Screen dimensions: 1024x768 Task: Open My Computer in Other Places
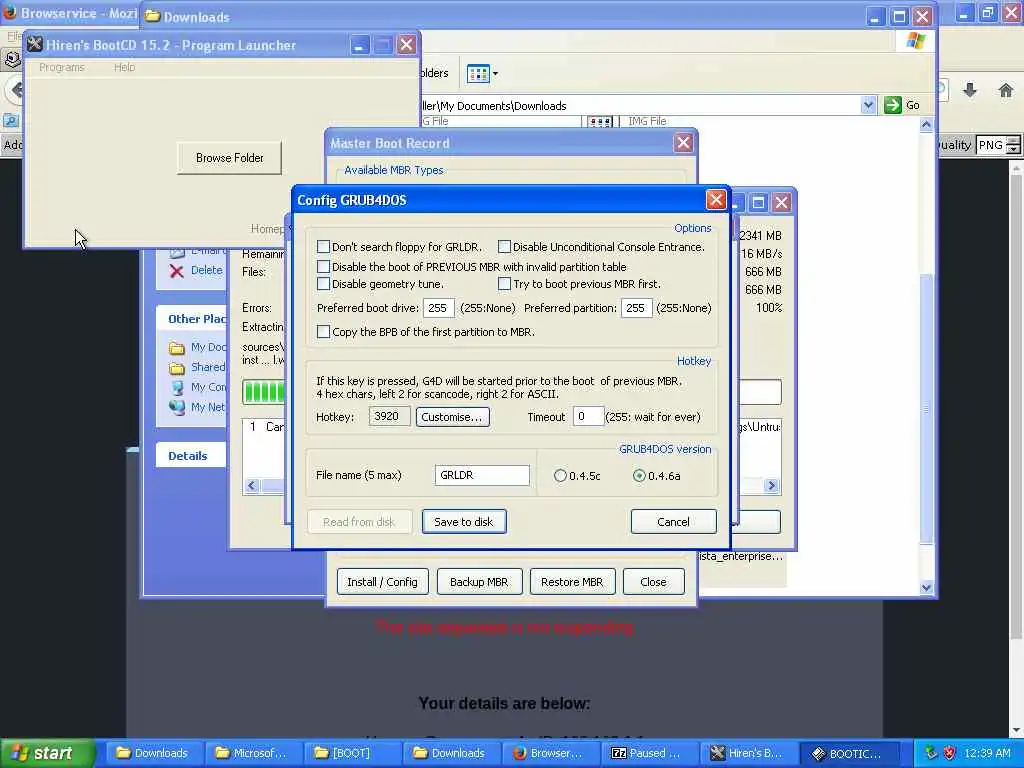[208, 387]
